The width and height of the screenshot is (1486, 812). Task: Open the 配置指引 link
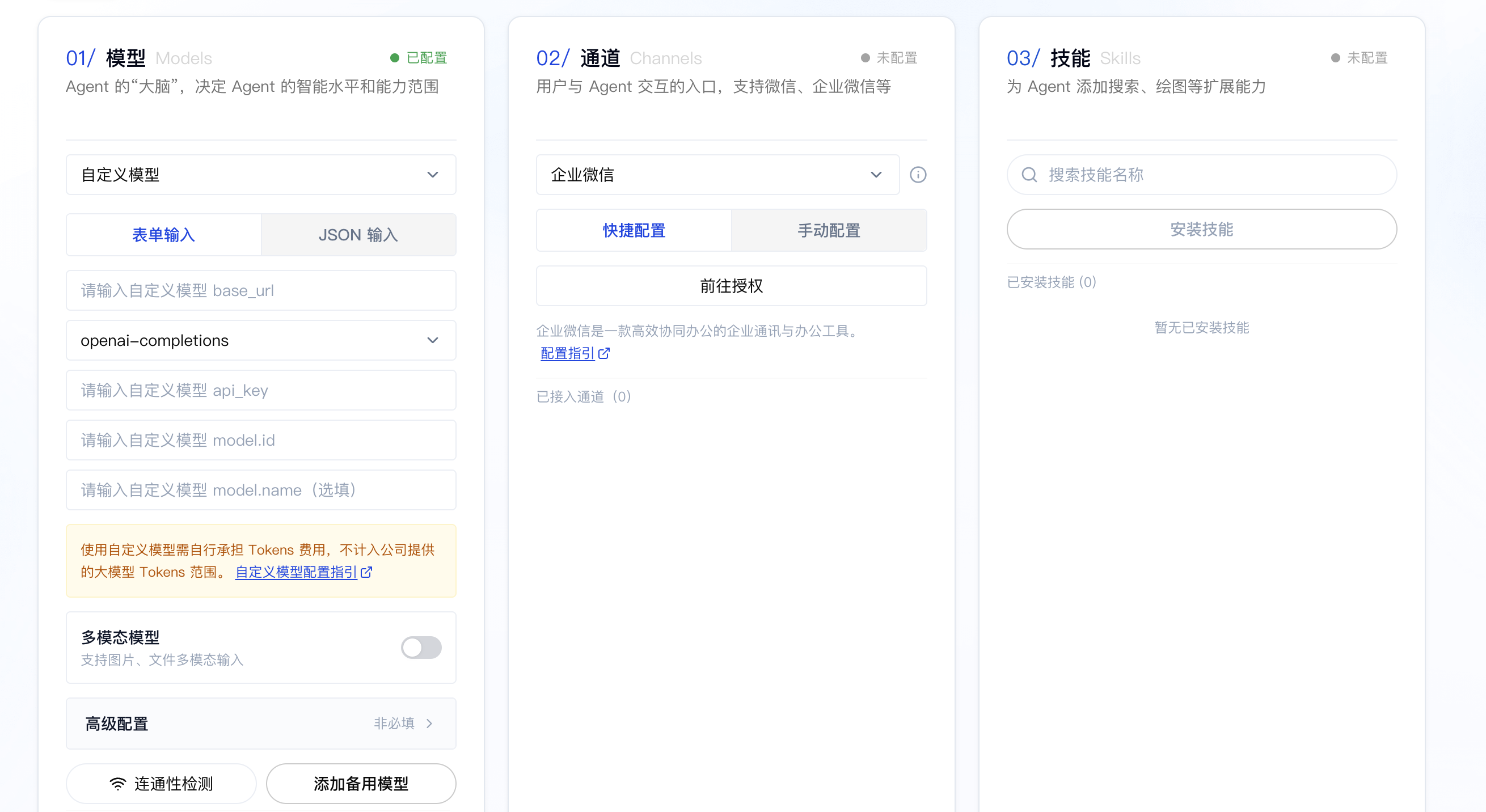(x=568, y=353)
